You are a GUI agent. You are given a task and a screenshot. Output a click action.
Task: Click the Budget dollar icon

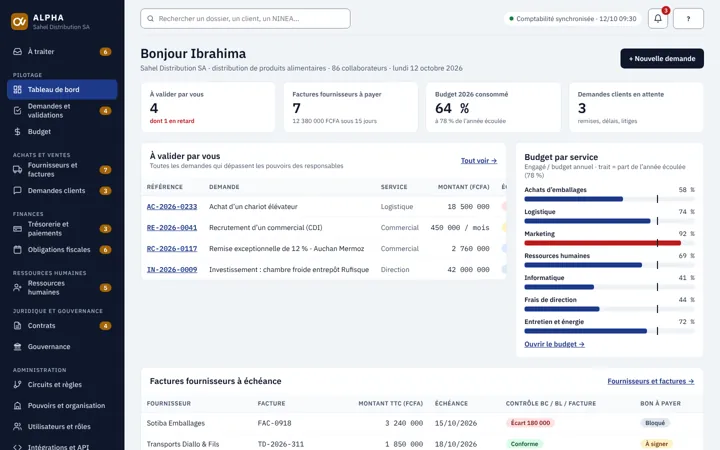17,132
